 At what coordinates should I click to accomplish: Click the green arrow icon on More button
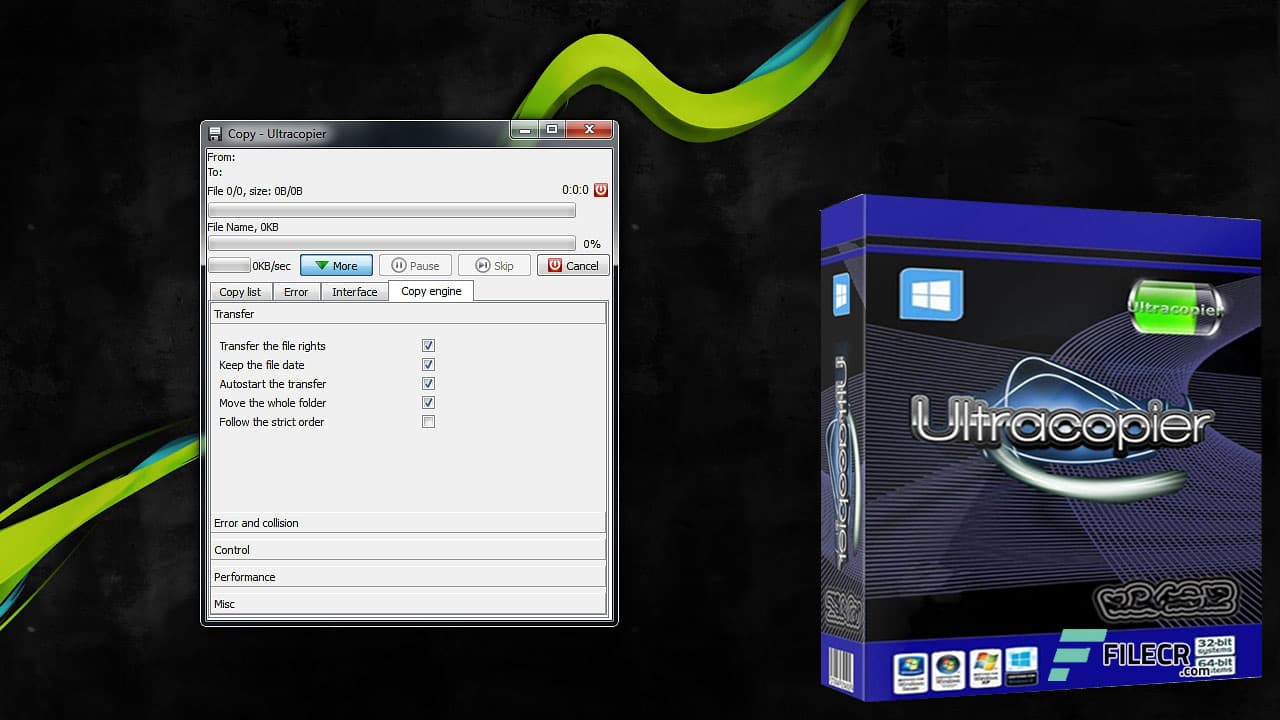pos(322,265)
